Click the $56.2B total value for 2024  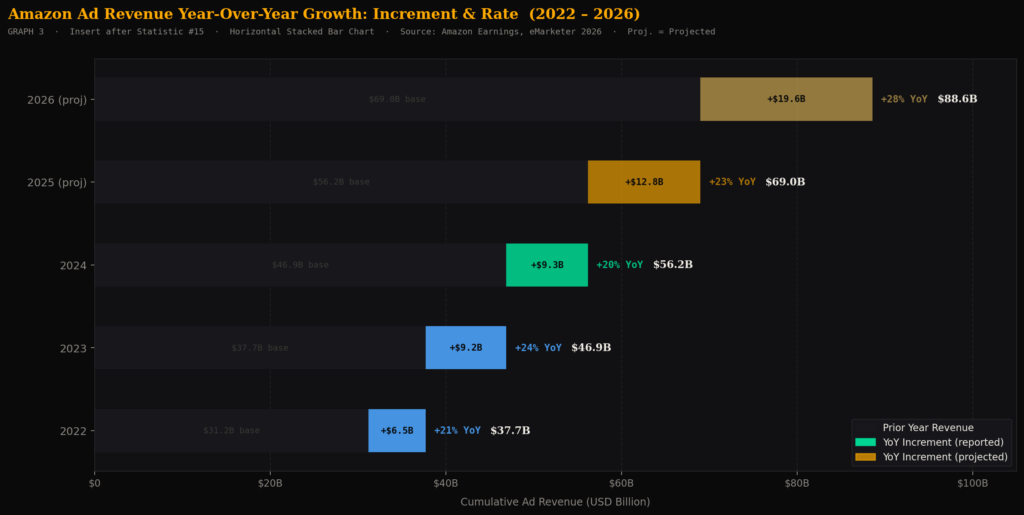point(673,265)
